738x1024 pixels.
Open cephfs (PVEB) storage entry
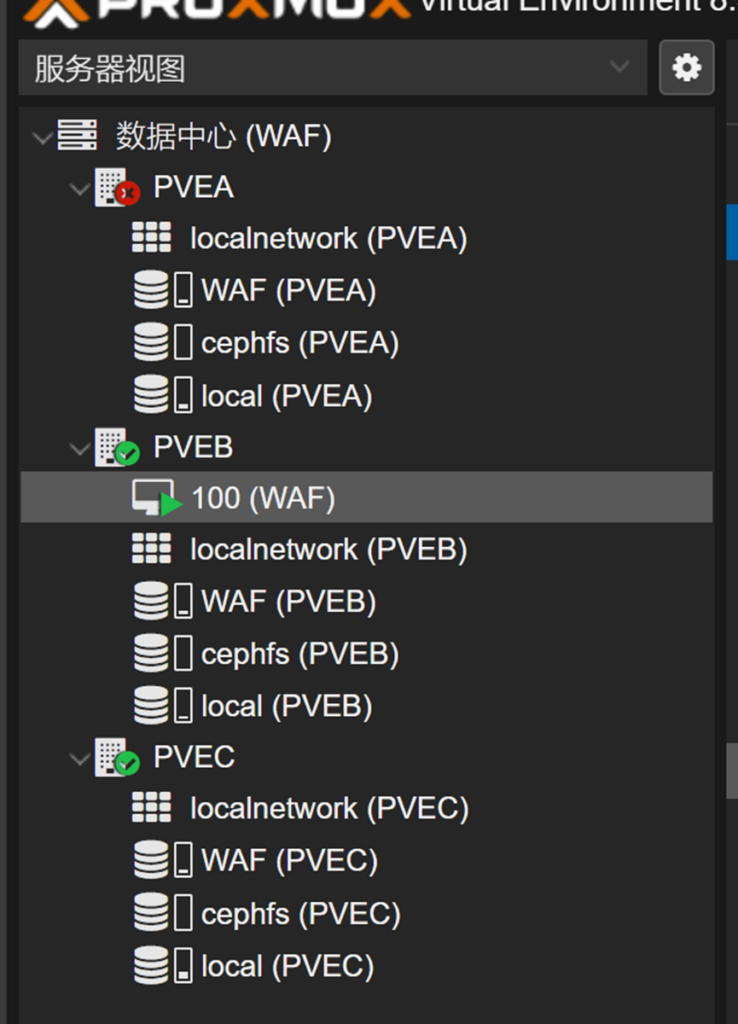[300, 654]
